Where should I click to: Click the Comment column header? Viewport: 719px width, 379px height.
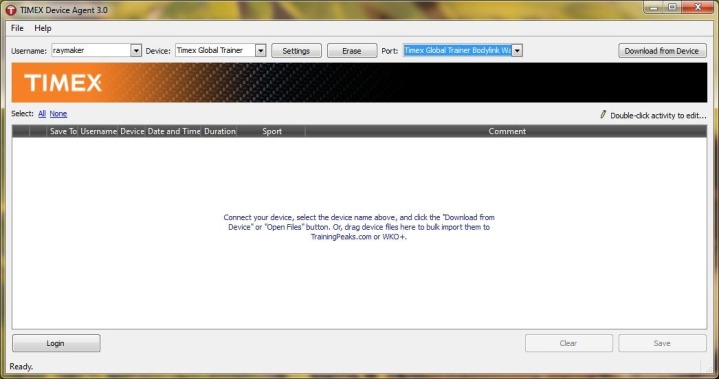click(x=506, y=131)
